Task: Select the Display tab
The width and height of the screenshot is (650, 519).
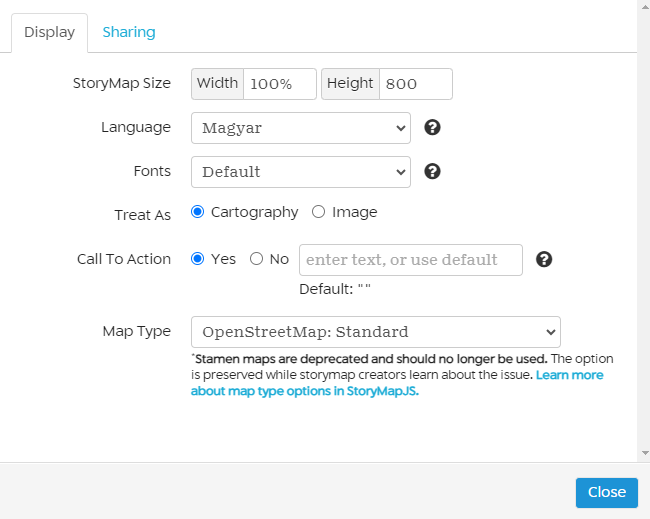Action: click(x=50, y=32)
